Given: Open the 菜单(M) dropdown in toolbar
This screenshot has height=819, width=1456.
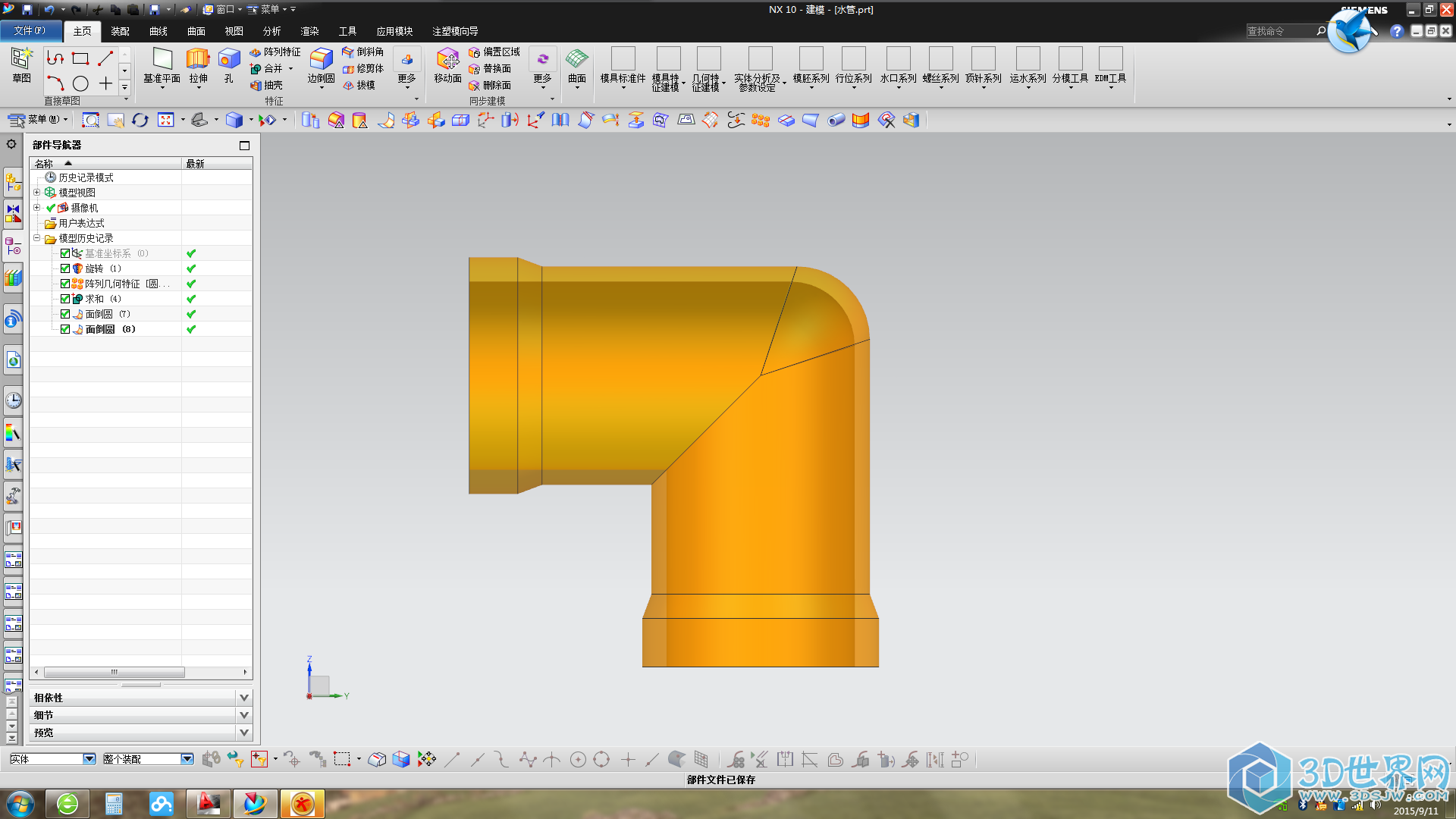Looking at the screenshot, I should pos(38,120).
